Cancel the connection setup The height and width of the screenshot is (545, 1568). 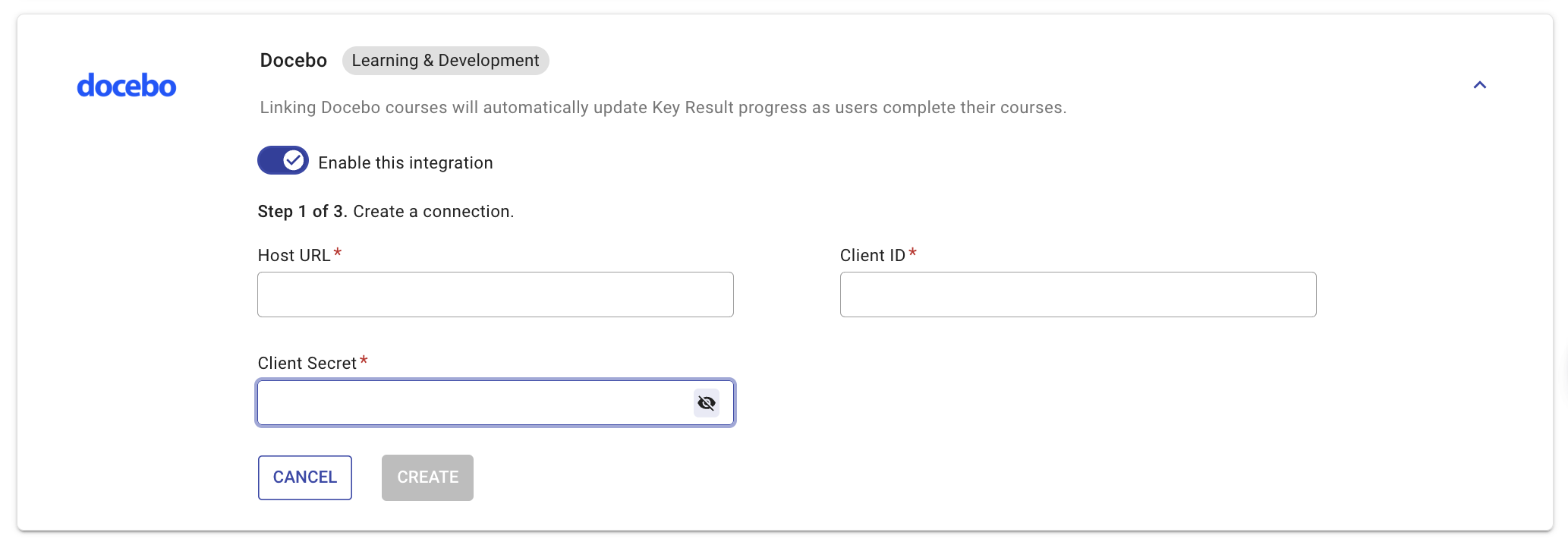tap(305, 477)
